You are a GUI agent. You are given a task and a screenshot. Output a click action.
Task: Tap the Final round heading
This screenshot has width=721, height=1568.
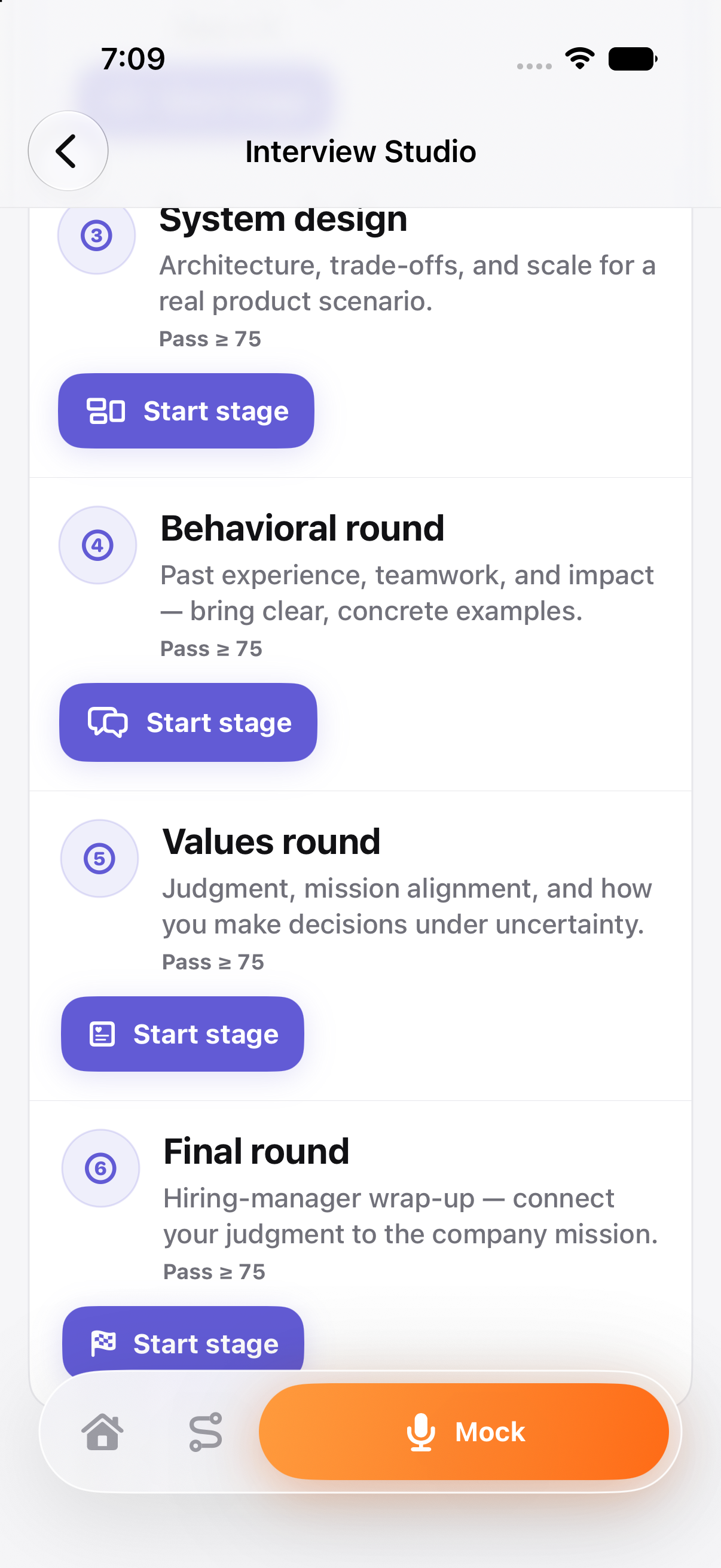pos(256,1151)
